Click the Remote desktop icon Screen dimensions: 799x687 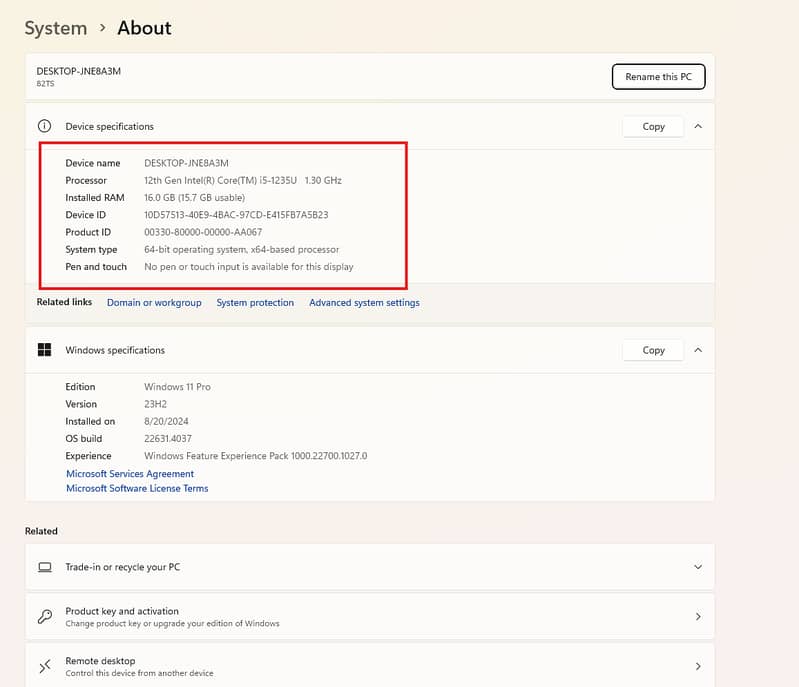44,666
